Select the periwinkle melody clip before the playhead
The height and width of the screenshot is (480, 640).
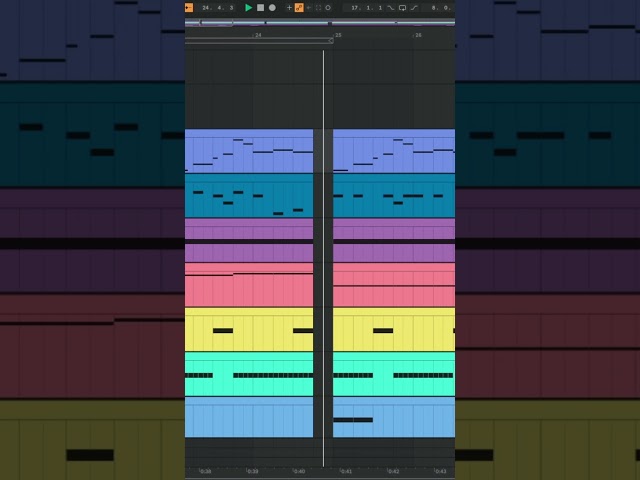[x=249, y=151]
